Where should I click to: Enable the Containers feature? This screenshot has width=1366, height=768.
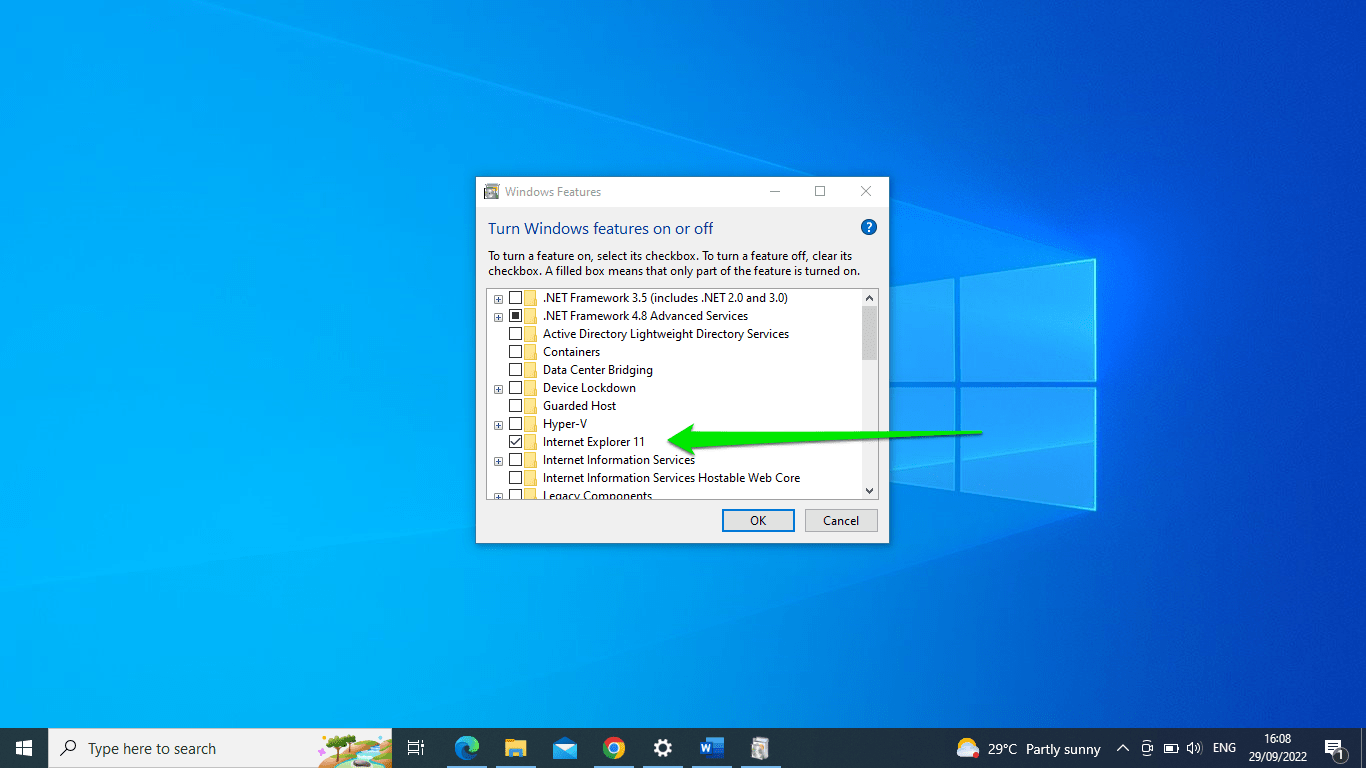tap(515, 351)
